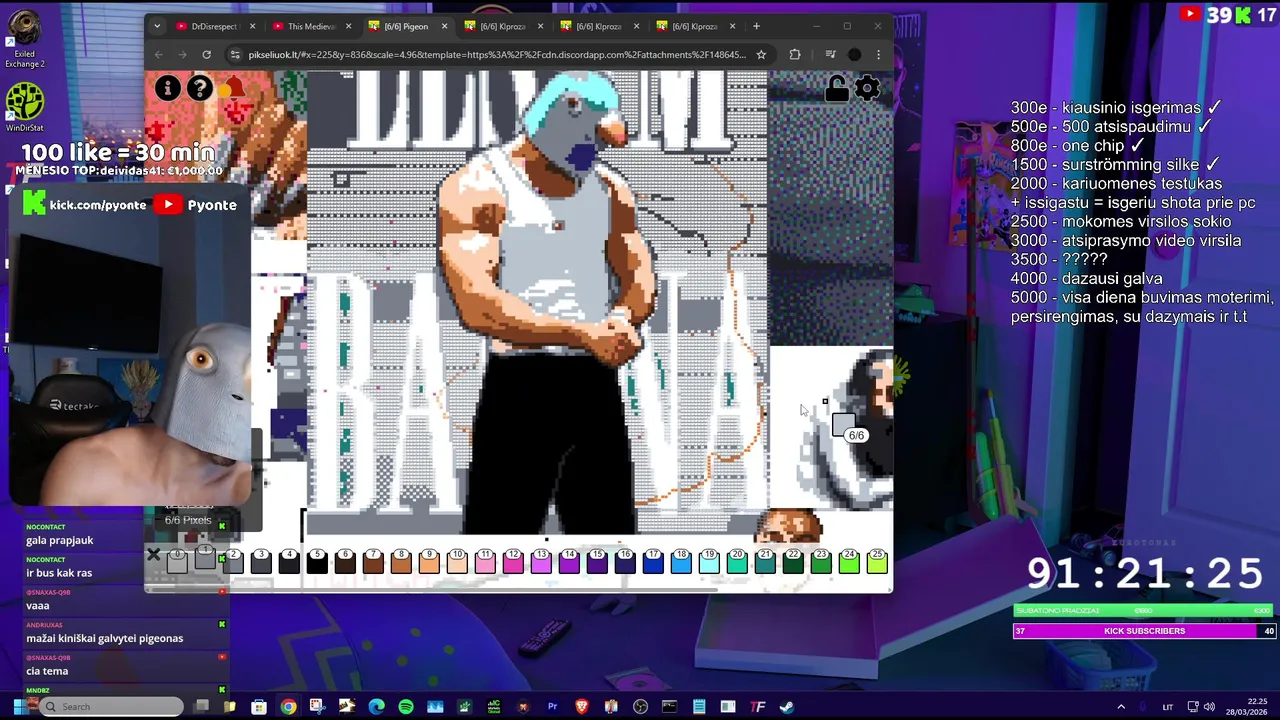The width and height of the screenshot is (1280, 720).
Task: Pick color swatch number 21 teal
Action: click(765, 562)
